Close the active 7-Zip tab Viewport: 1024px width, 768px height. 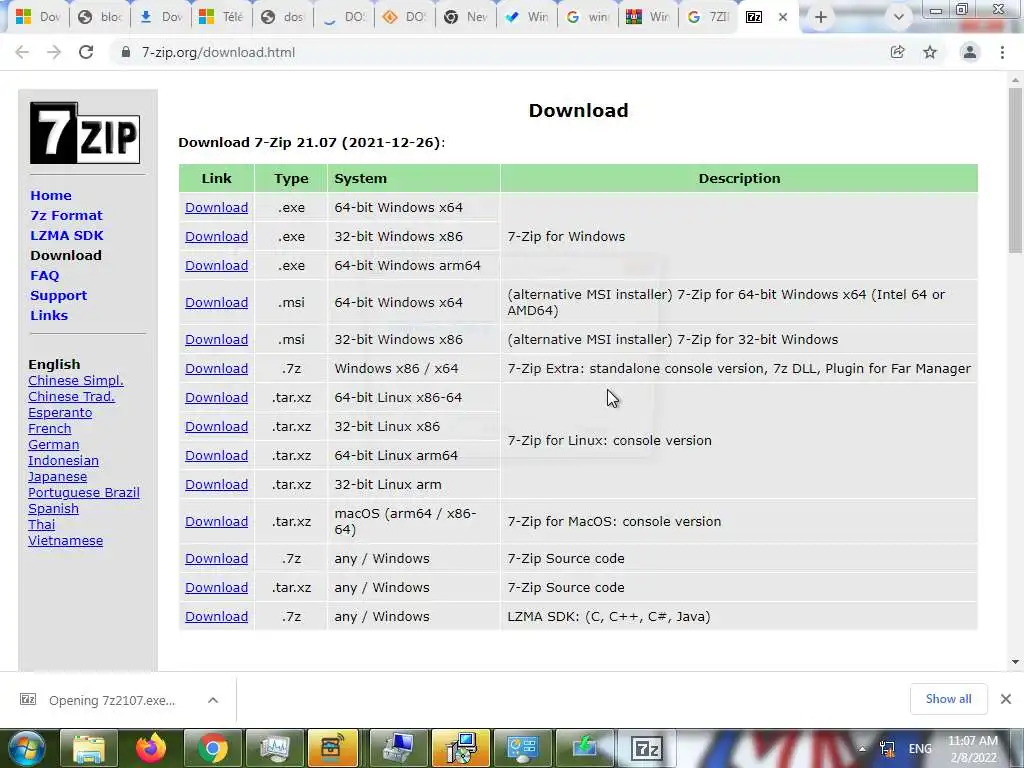pos(783,17)
